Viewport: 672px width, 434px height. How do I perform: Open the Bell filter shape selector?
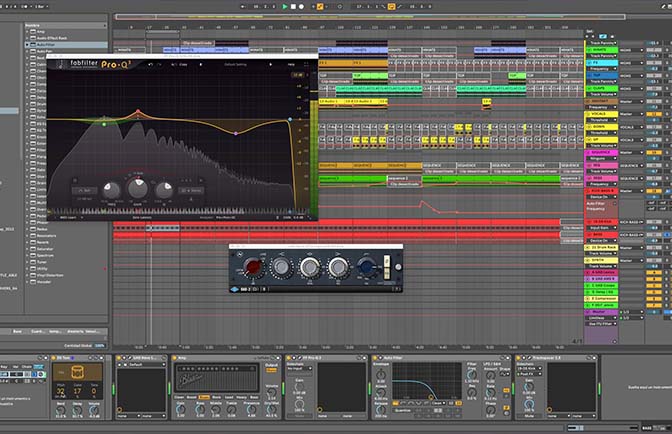84,190
